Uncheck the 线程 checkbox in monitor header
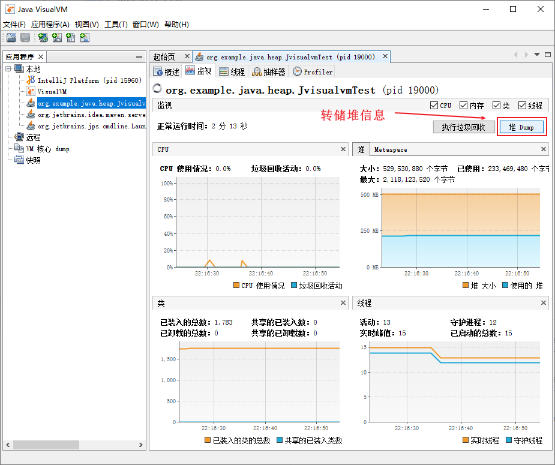This screenshot has width=555, height=465. tap(522, 105)
